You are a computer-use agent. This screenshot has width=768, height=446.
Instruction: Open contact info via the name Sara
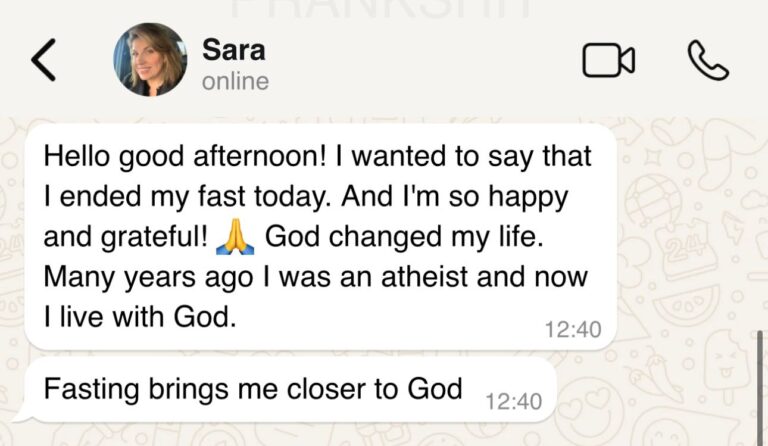pos(233,48)
